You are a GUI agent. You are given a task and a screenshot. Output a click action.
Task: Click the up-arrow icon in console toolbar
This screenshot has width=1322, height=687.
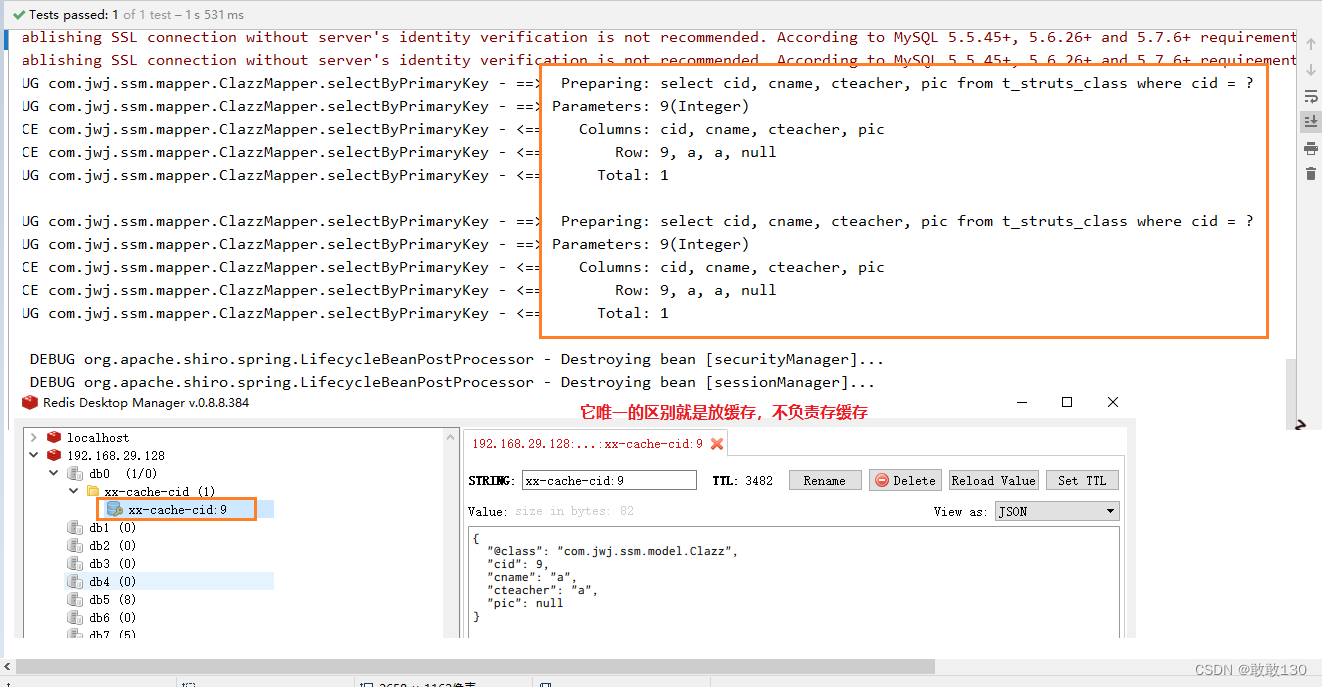1310,44
